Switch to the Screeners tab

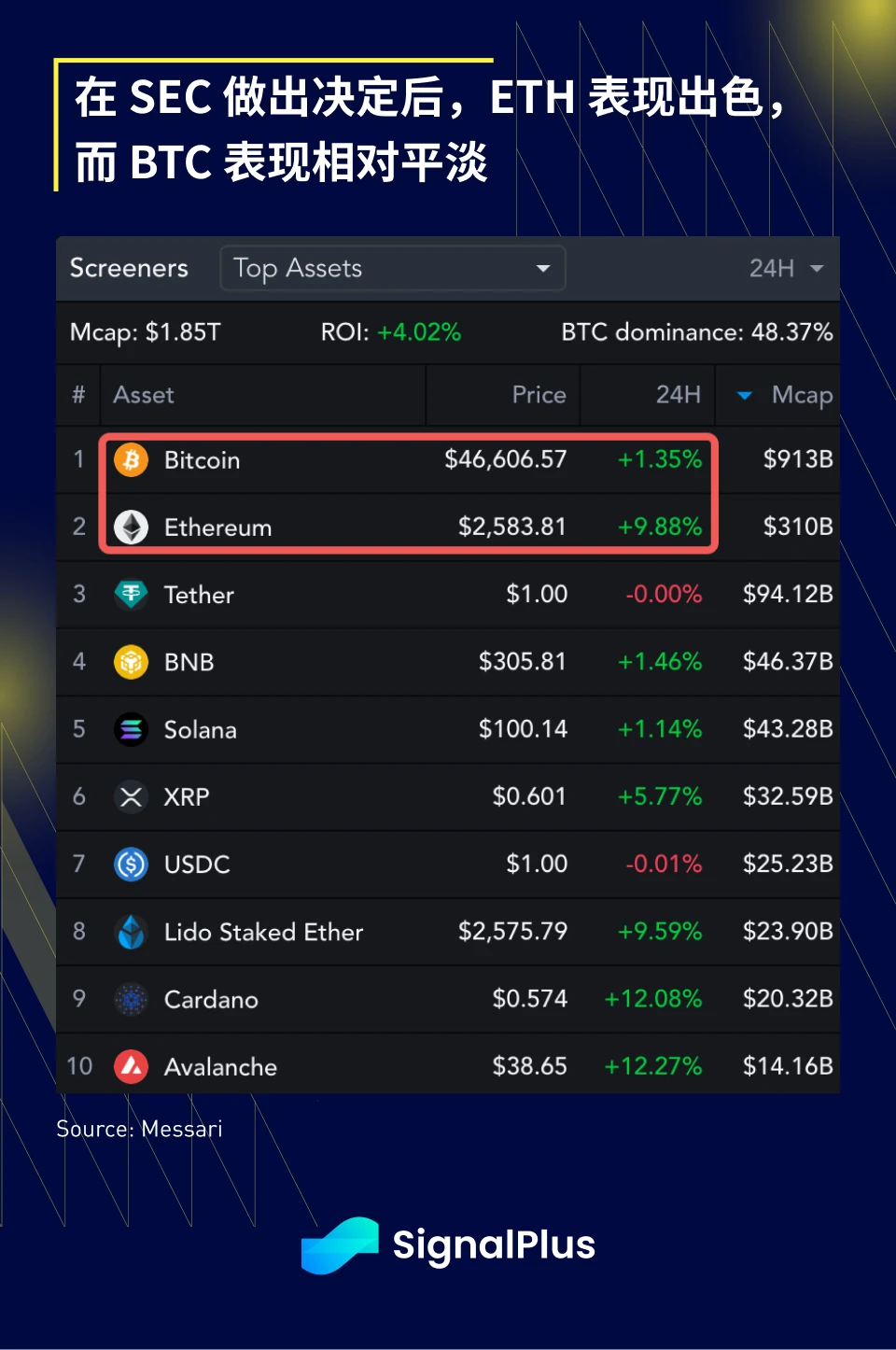[x=129, y=268]
